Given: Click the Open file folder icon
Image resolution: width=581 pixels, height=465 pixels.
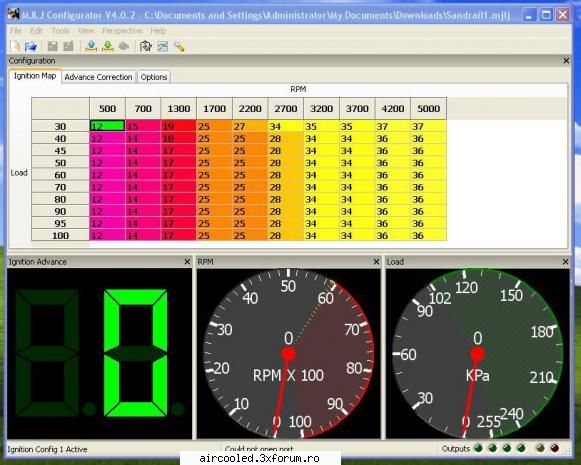Looking at the screenshot, I should point(31,46).
